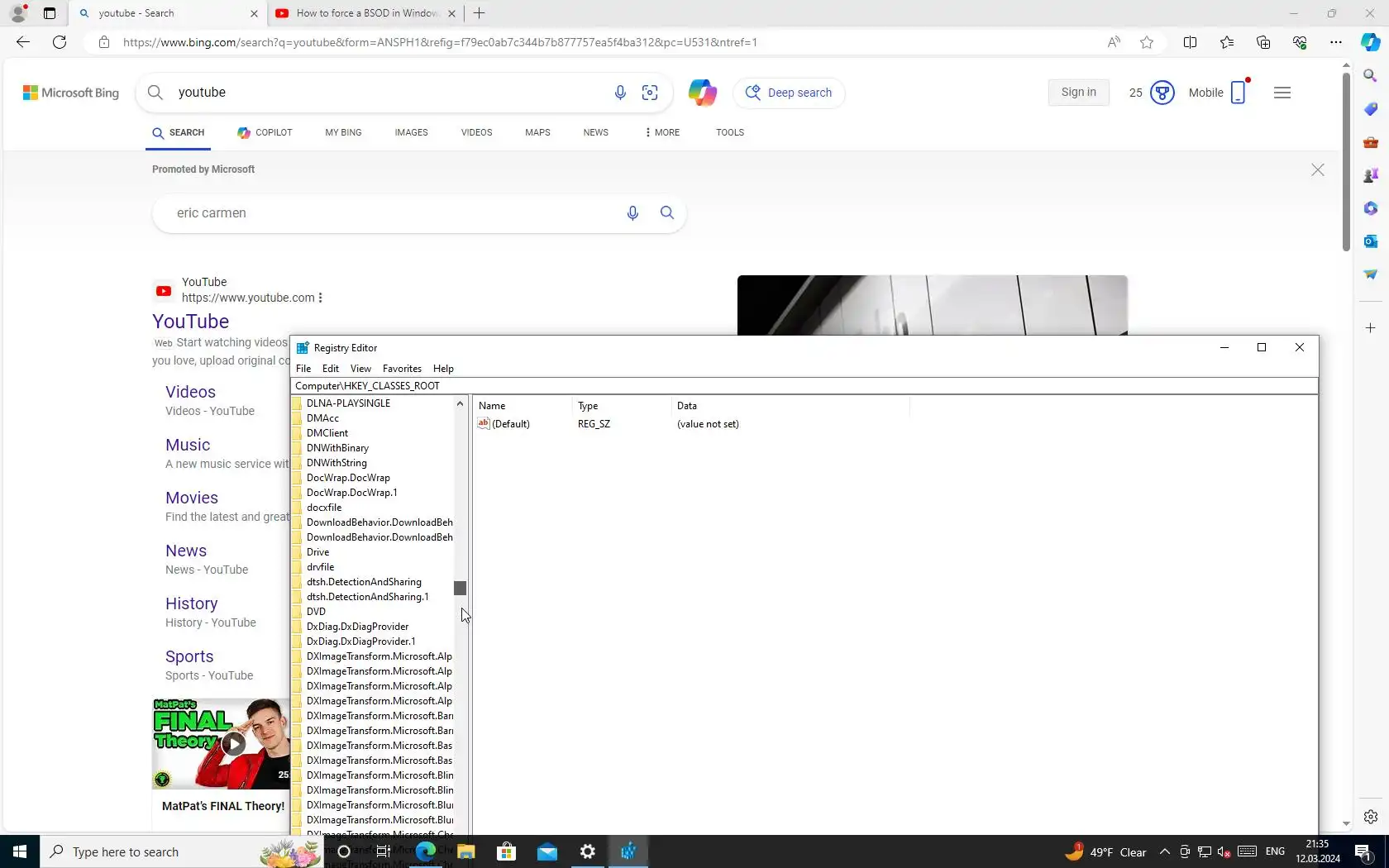
Task: Switch to the Maps tab on Bing
Action: (537, 132)
